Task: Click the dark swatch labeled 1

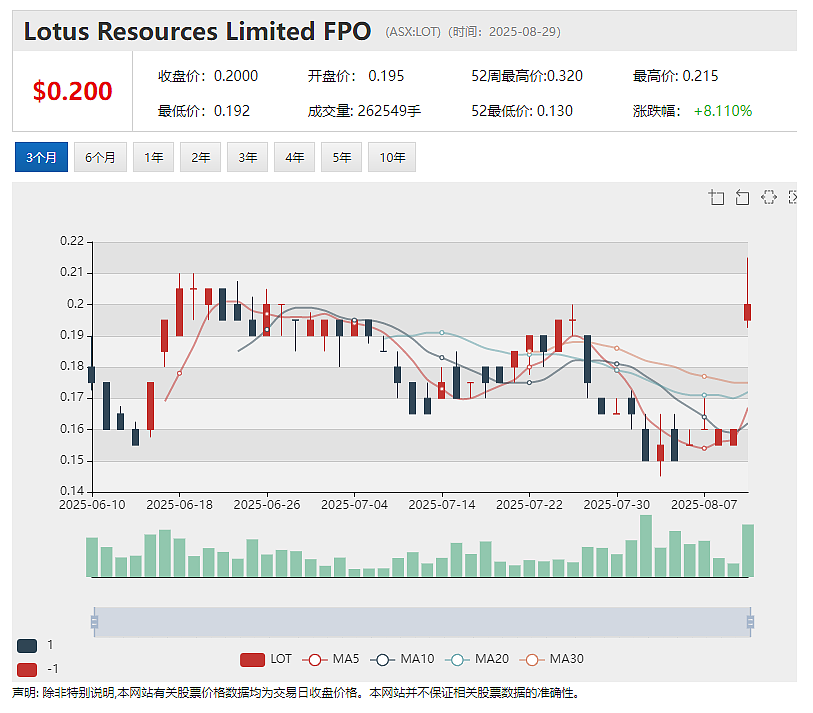Action: tap(27, 646)
